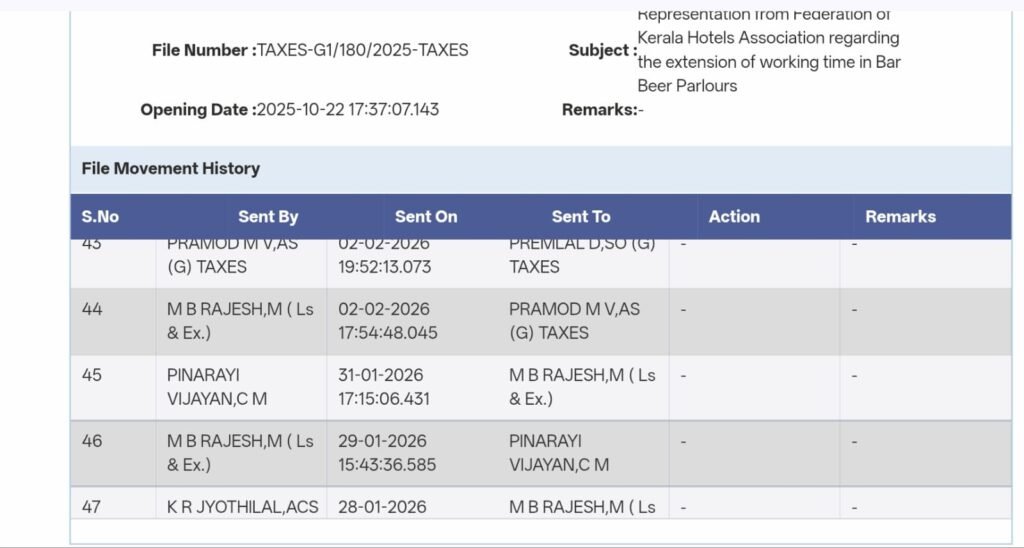Click the Sent To column header
This screenshot has height=548, width=1024.
click(x=581, y=216)
